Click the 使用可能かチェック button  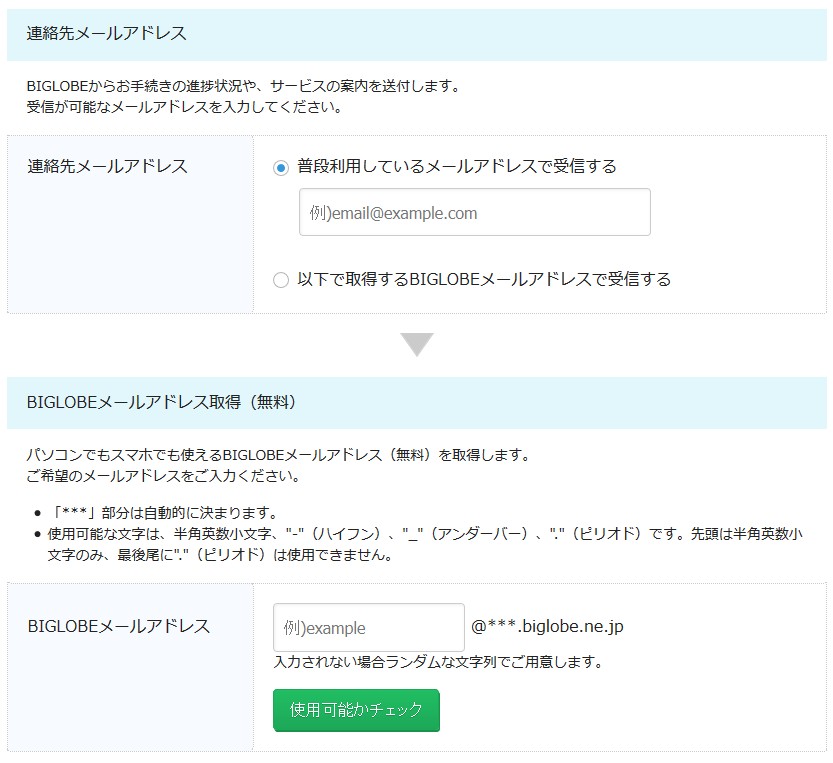pos(356,710)
